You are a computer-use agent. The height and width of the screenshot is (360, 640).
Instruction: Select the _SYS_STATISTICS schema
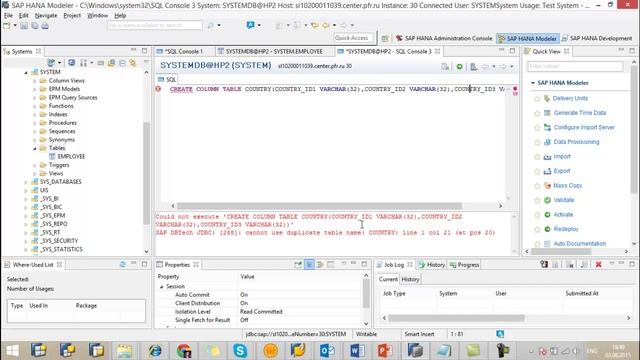pos(61,249)
